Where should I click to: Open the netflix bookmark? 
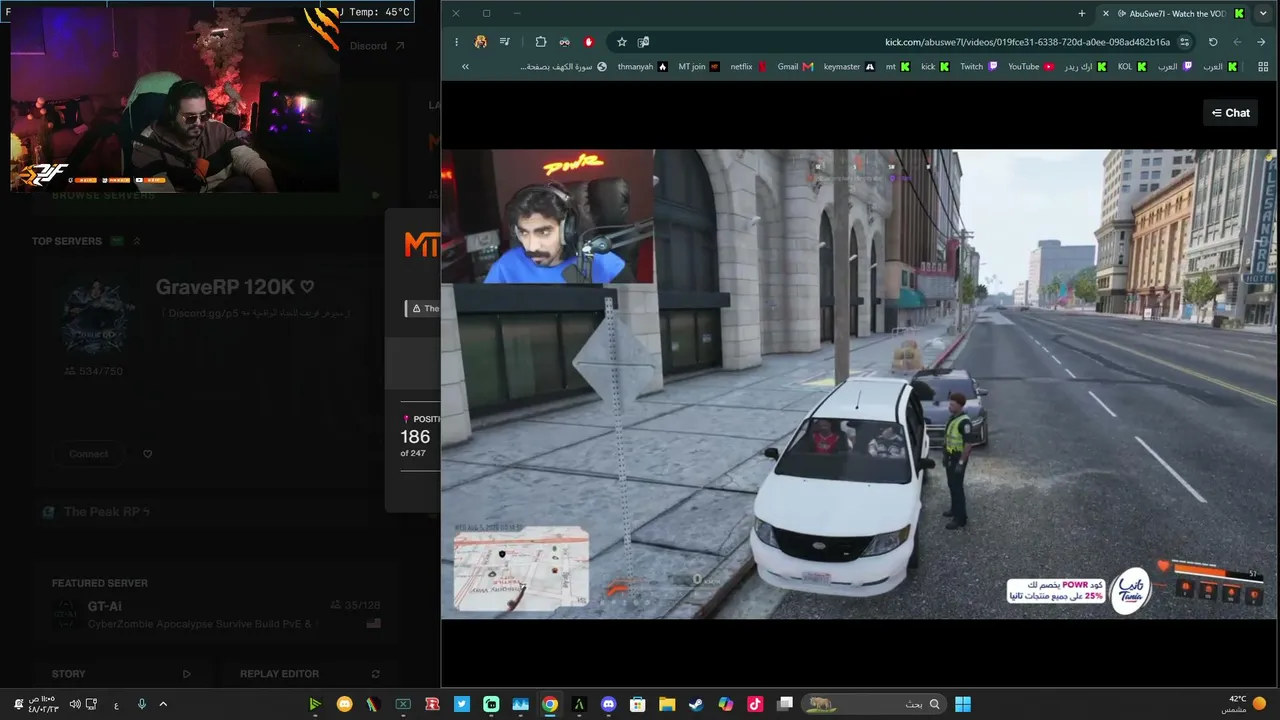pos(749,67)
